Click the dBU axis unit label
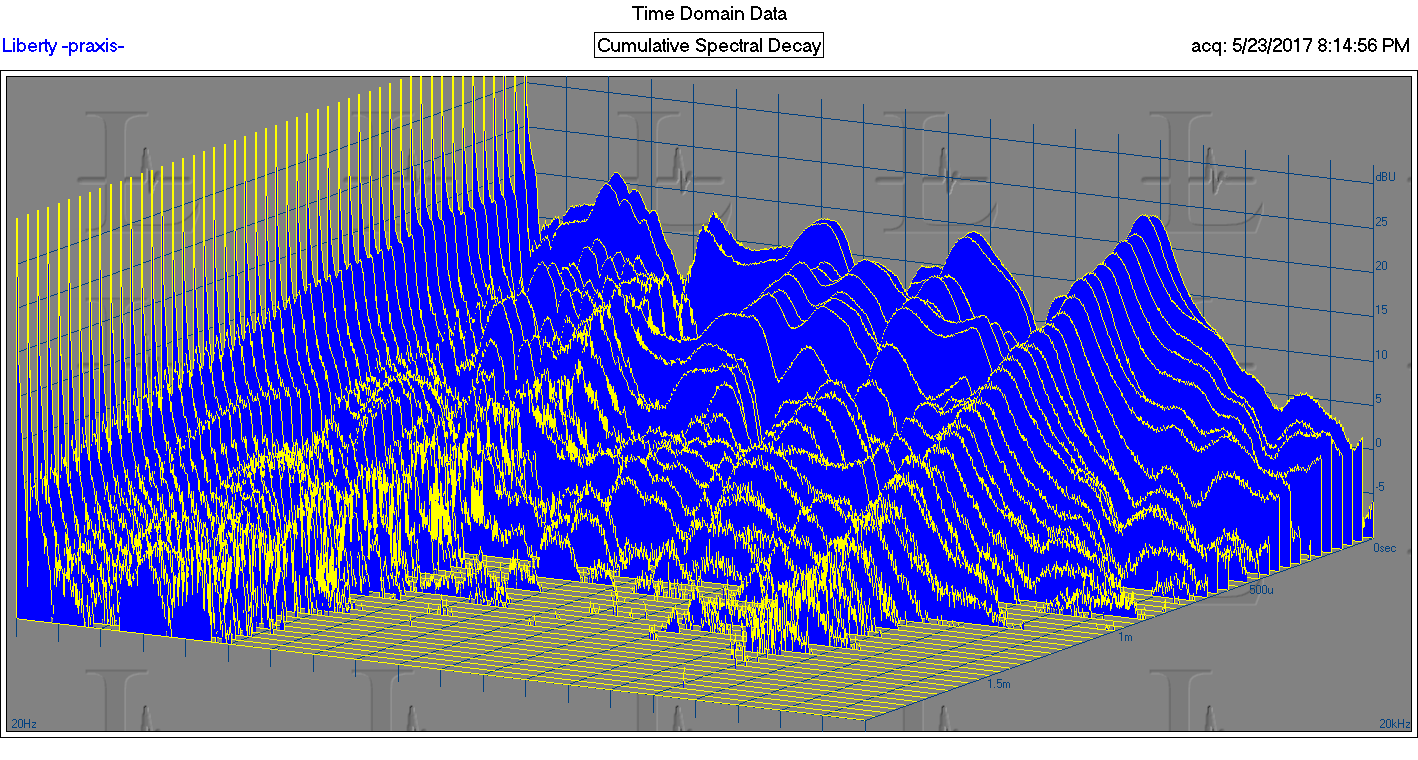The image size is (1418, 760). 1385,177
